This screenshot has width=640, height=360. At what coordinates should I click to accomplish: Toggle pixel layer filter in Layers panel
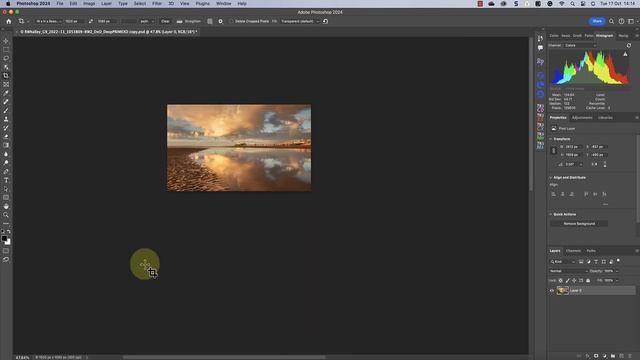(x=581, y=262)
